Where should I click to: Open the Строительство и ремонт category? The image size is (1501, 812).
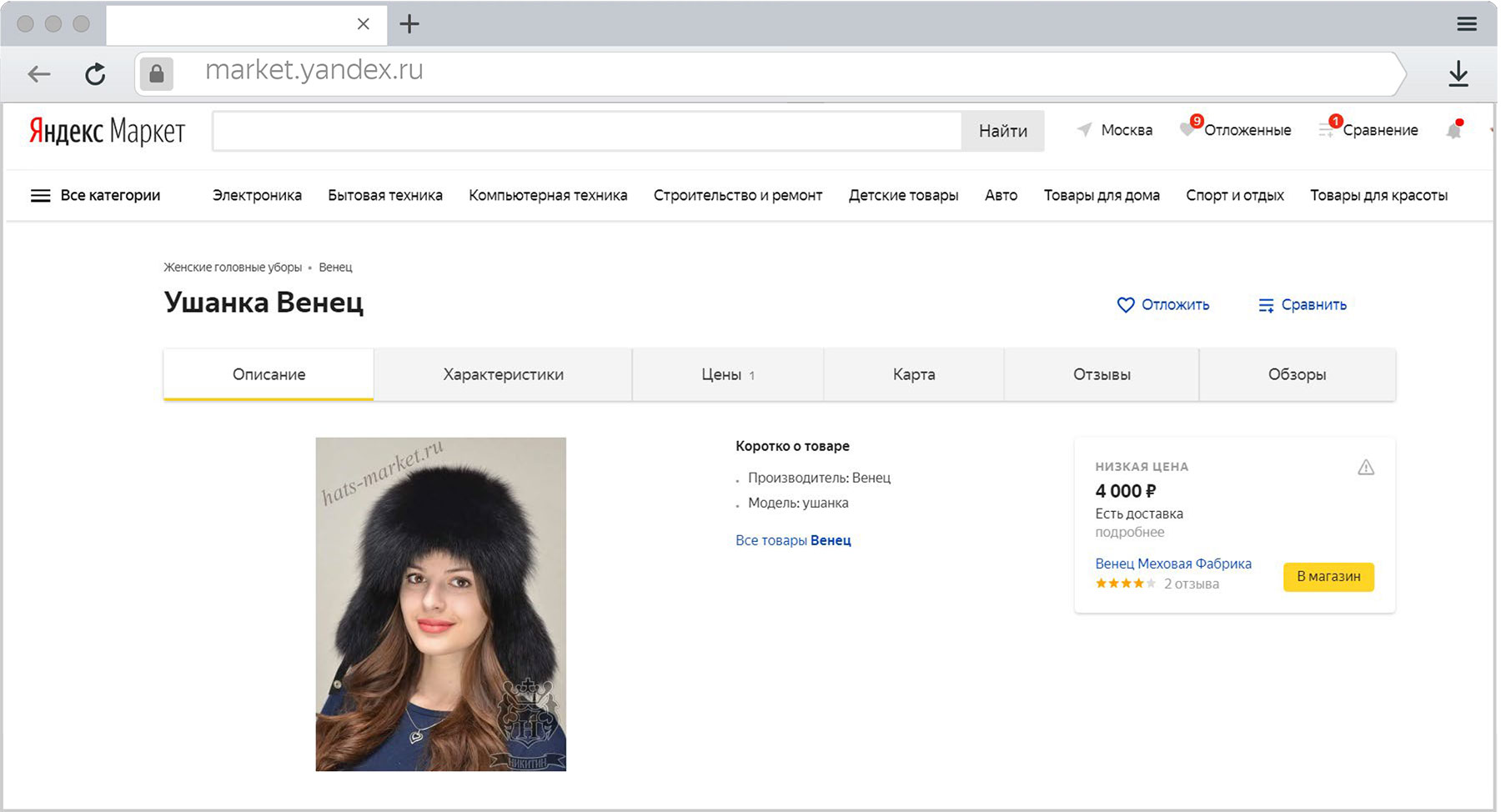coord(738,195)
